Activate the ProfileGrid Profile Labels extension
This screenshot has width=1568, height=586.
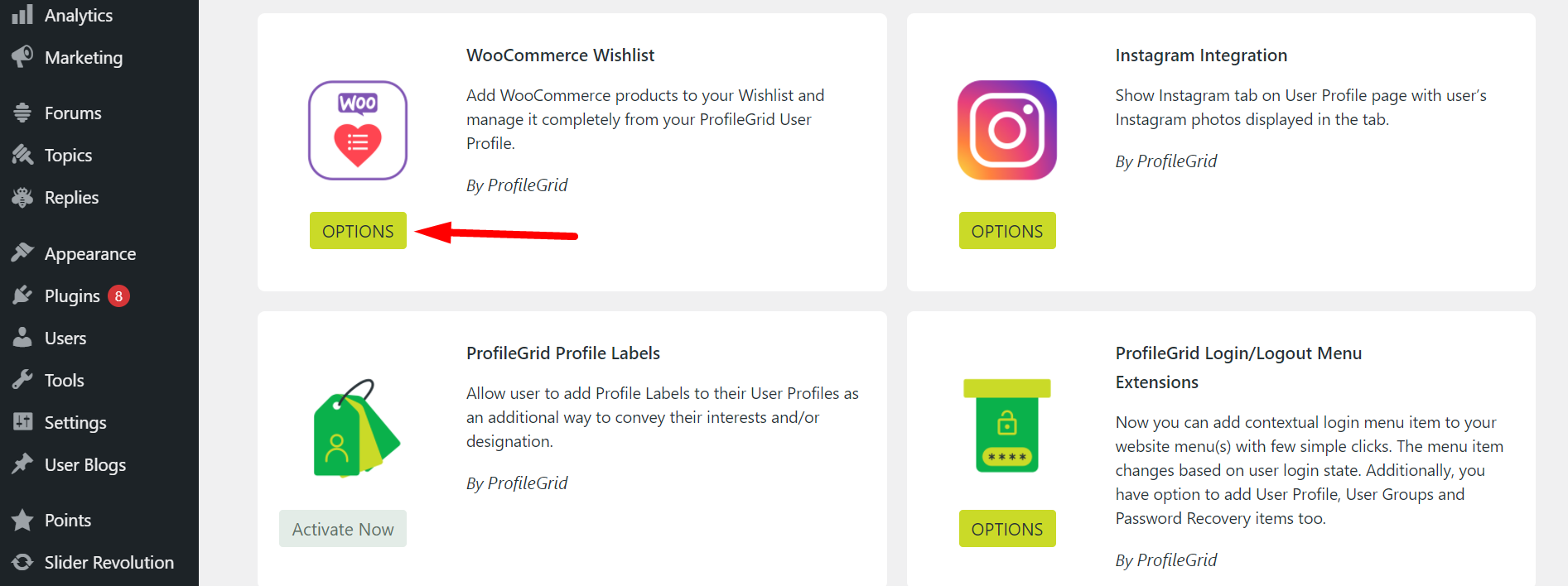tap(342, 528)
